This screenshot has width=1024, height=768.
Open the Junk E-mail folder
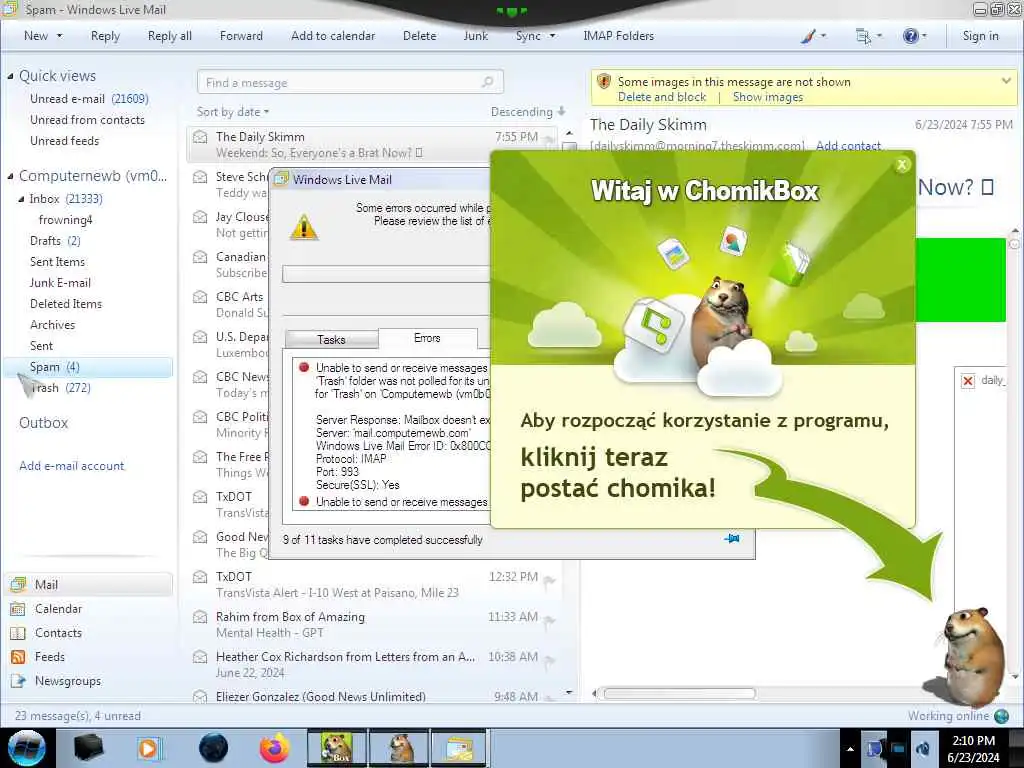60,283
